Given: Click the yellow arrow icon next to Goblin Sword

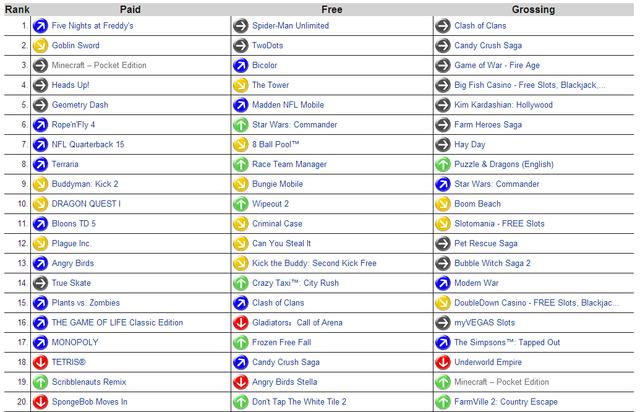Looking at the screenshot, I should [x=40, y=45].
